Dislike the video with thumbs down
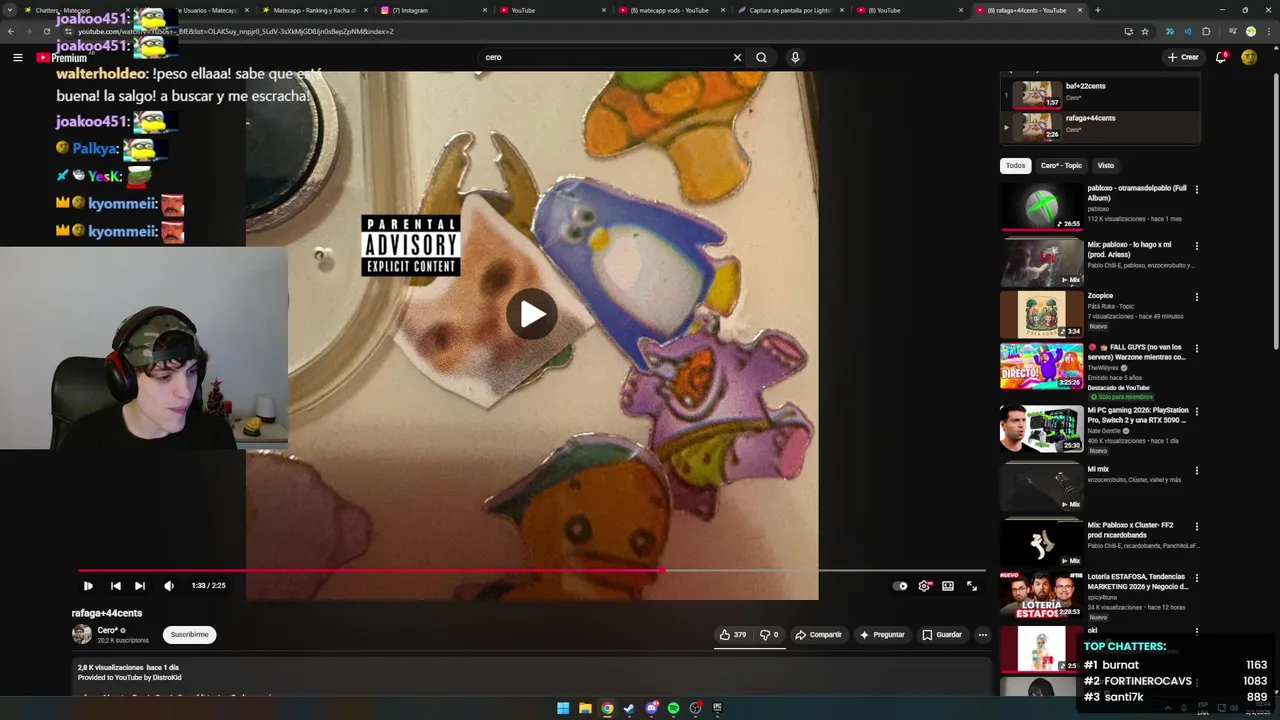This screenshot has width=1280, height=720. point(769,635)
